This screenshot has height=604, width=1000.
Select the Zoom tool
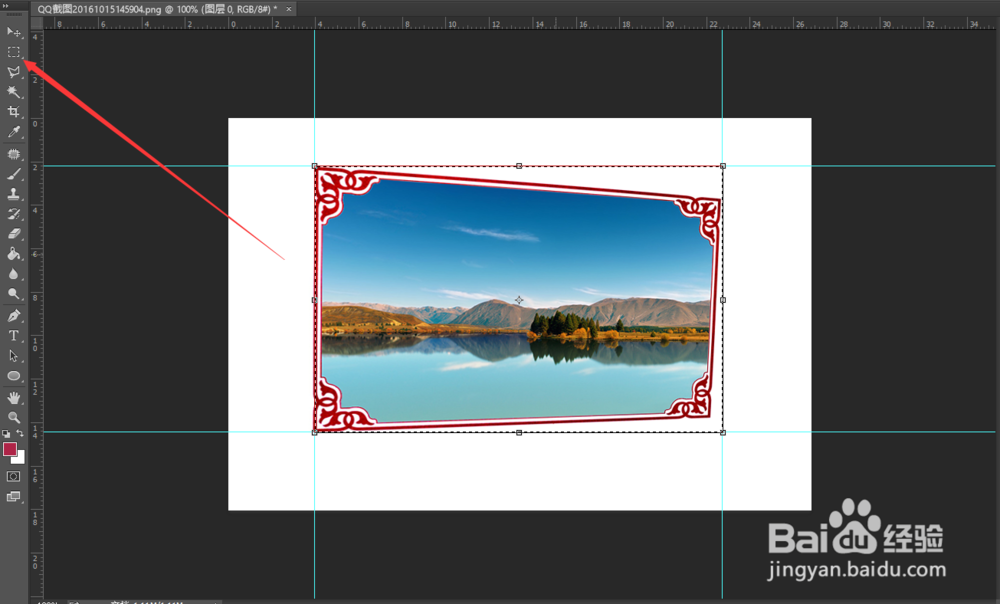tap(13, 418)
